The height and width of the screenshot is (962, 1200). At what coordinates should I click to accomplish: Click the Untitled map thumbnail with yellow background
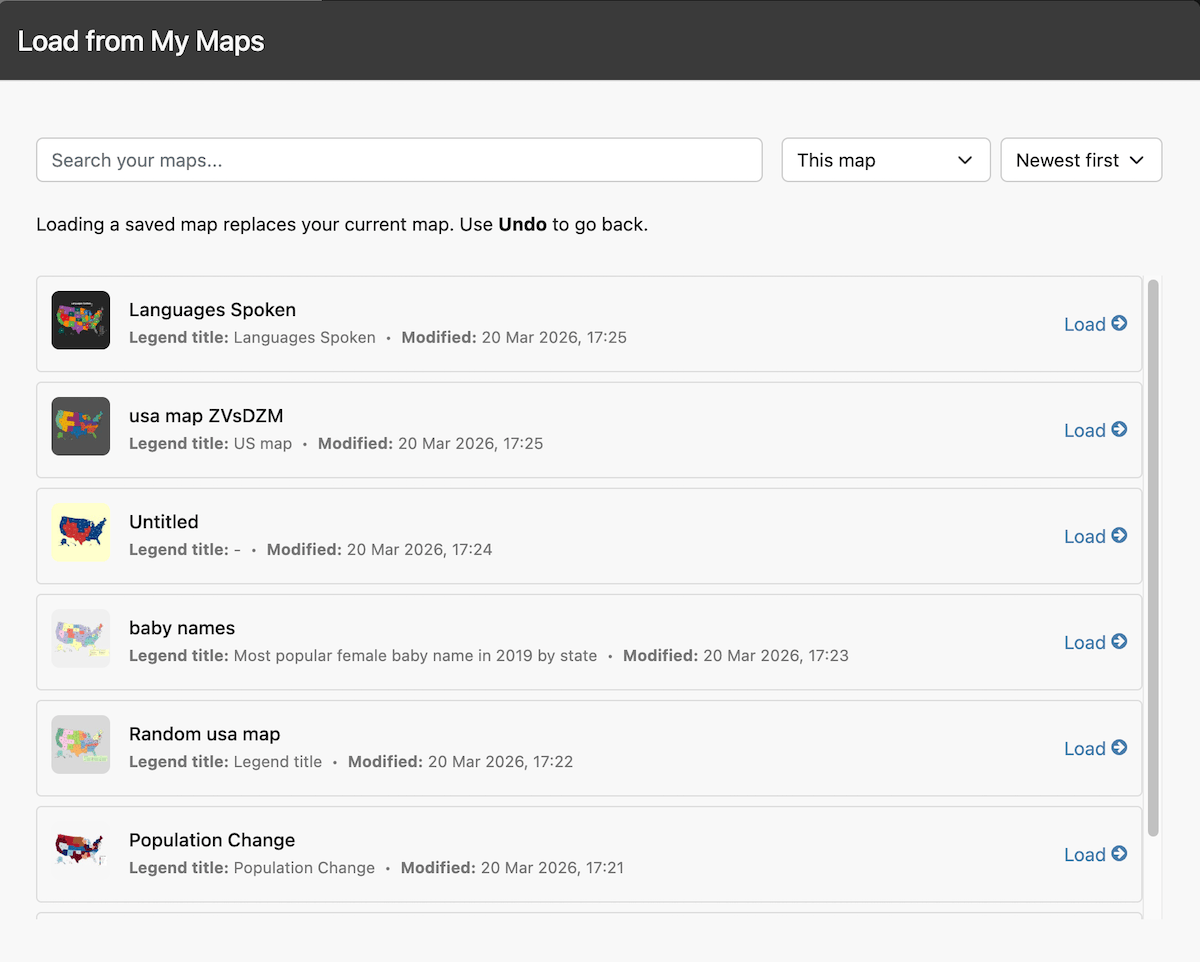click(x=81, y=532)
